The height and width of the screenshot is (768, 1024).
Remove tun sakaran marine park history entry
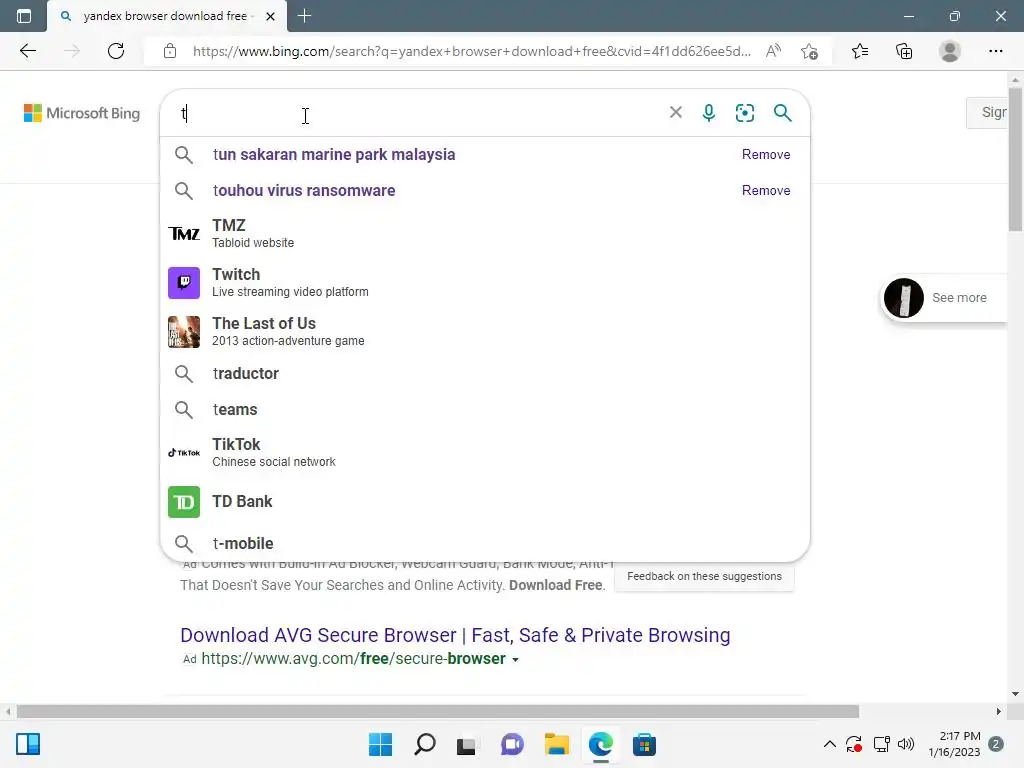coord(766,155)
